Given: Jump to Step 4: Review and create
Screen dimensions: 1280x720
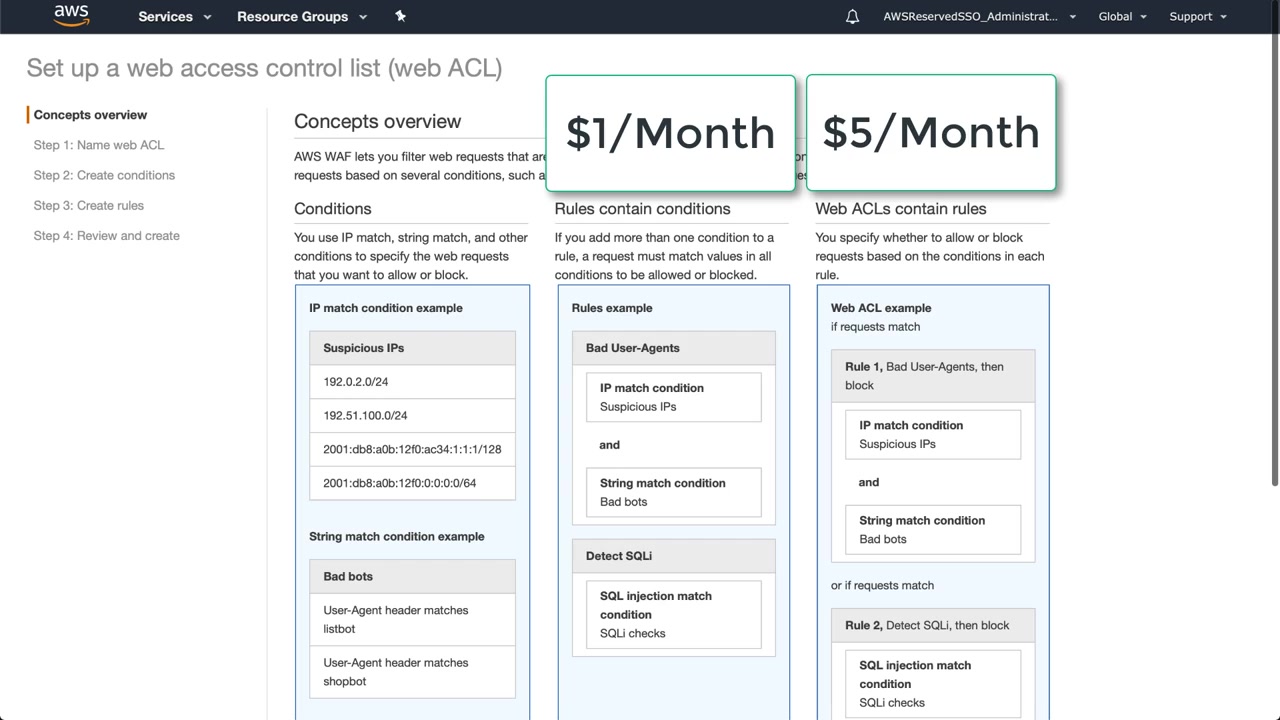Looking at the screenshot, I should (106, 236).
